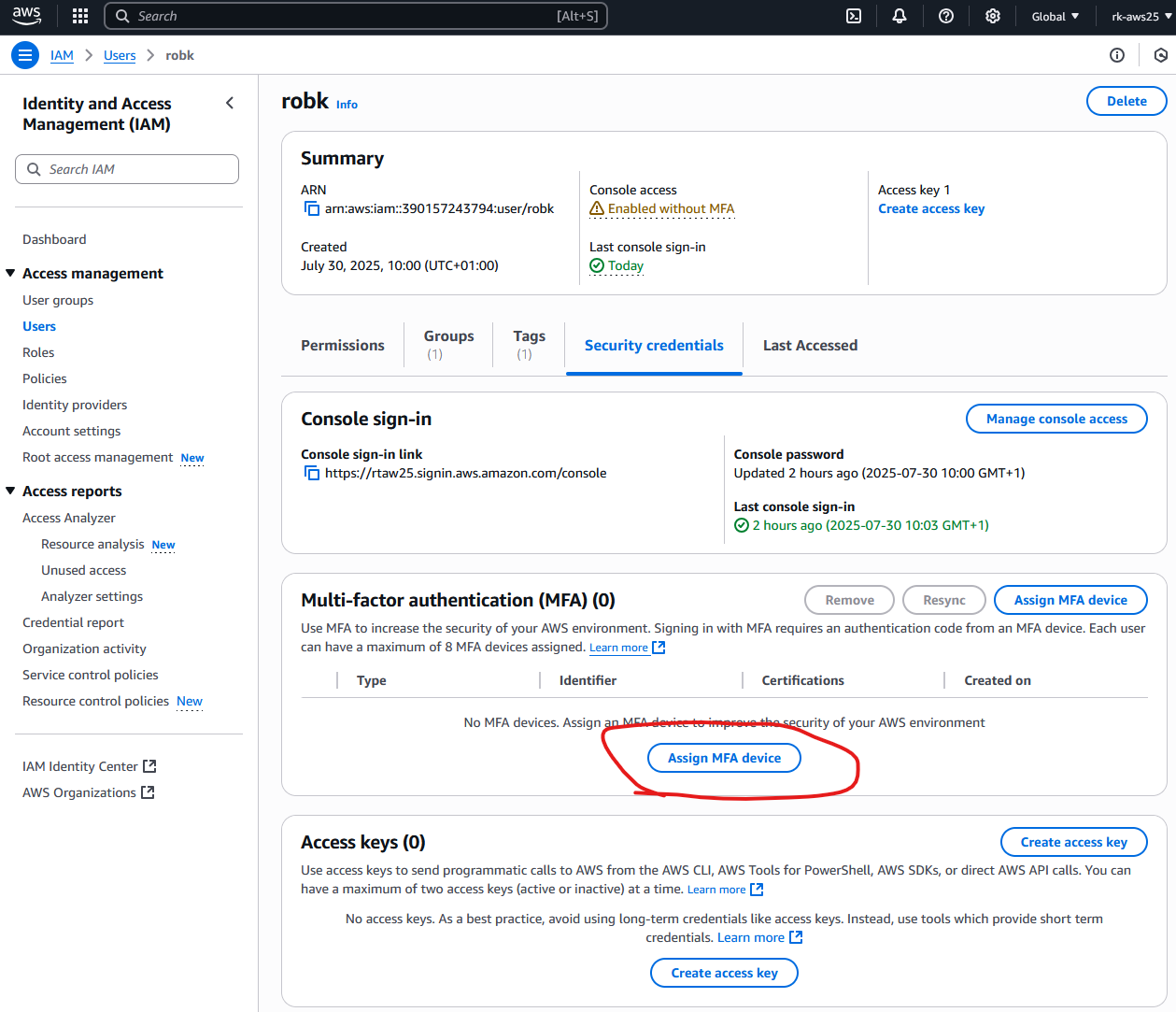This screenshot has height=1012, width=1176.
Task: Open the settings gear in header
Action: [992, 16]
